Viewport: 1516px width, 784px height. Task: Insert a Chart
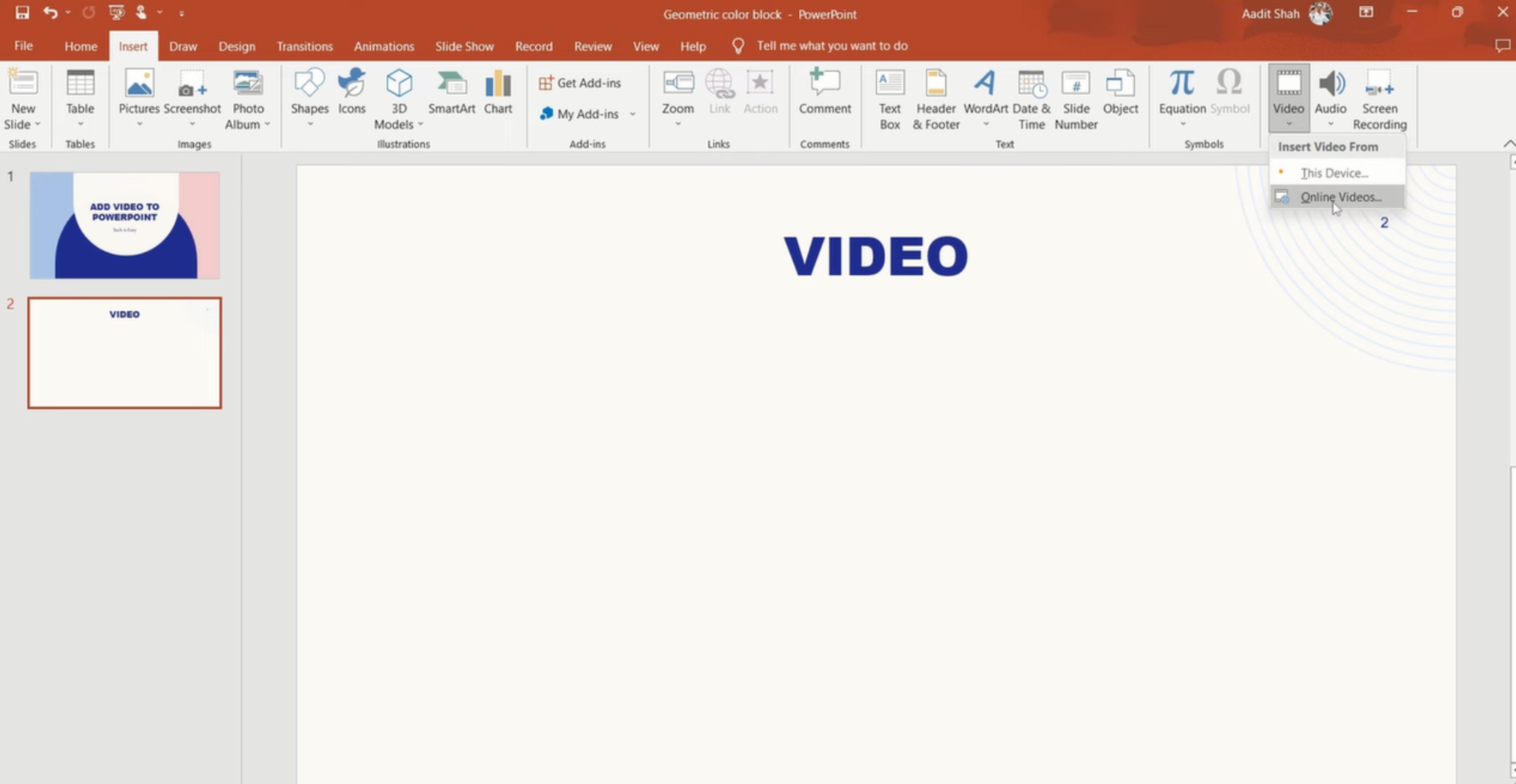(x=498, y=94)
